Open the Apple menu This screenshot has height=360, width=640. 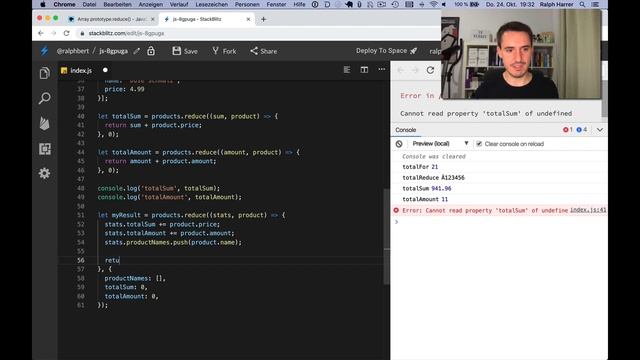[x=43, y=4]
